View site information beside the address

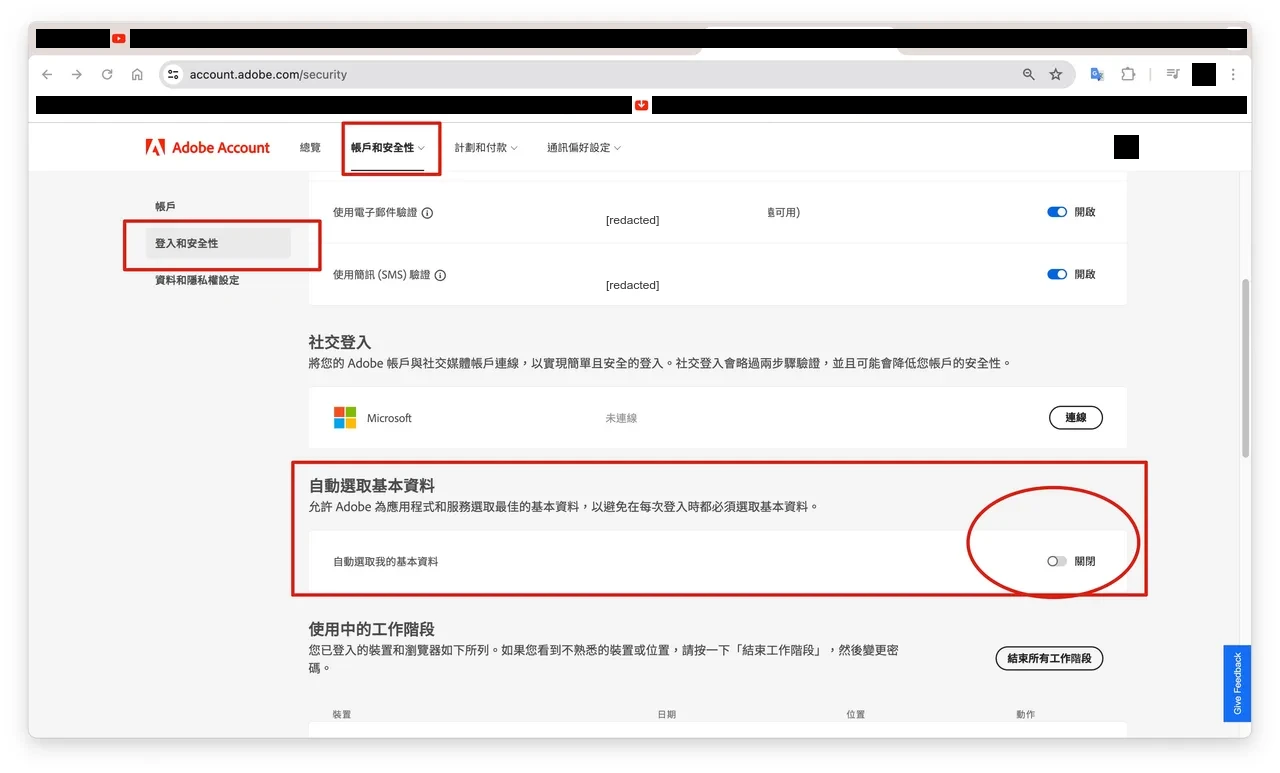coord(173,75)
